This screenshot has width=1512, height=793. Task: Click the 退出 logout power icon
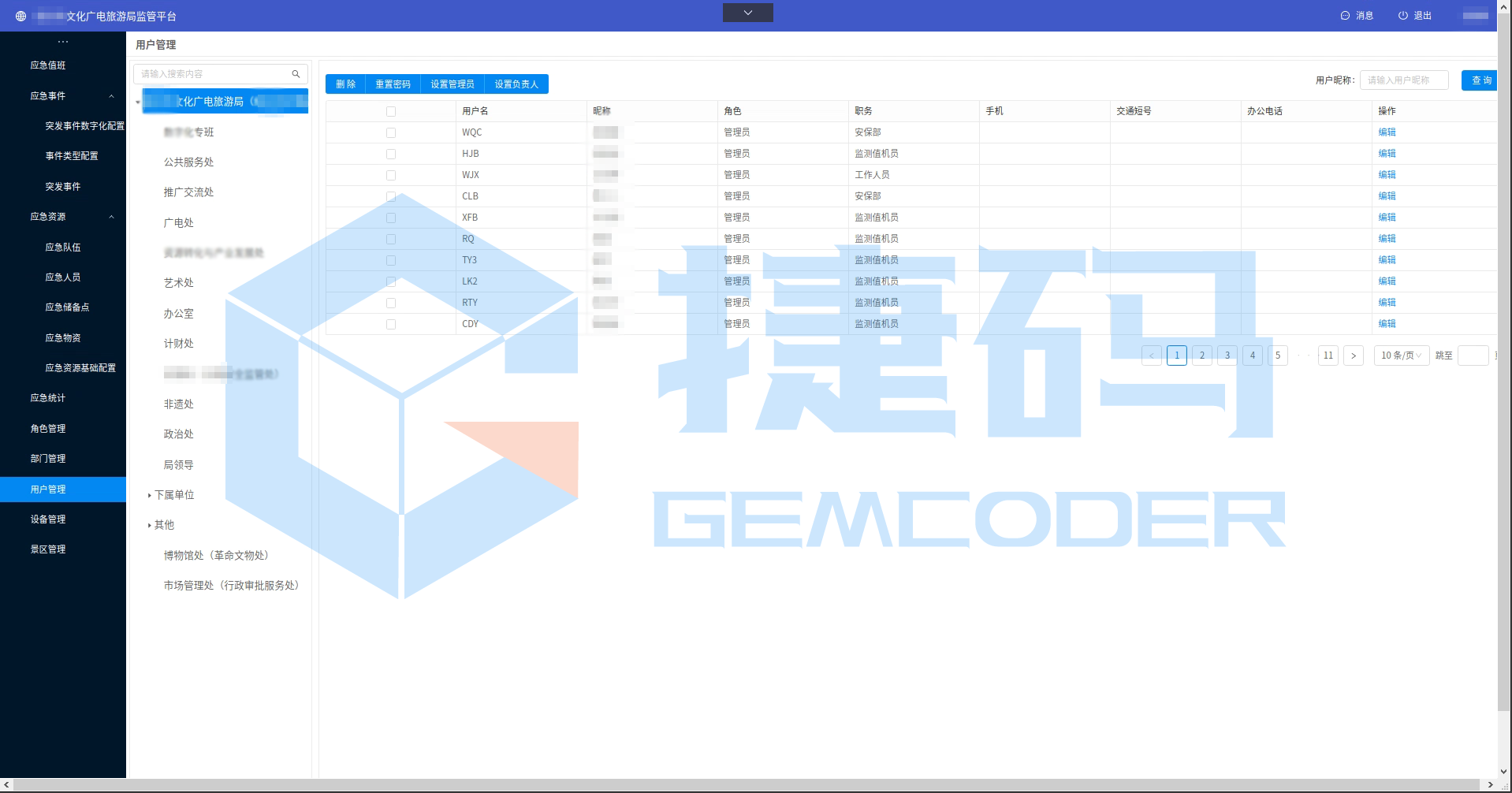pos(1402,16)
